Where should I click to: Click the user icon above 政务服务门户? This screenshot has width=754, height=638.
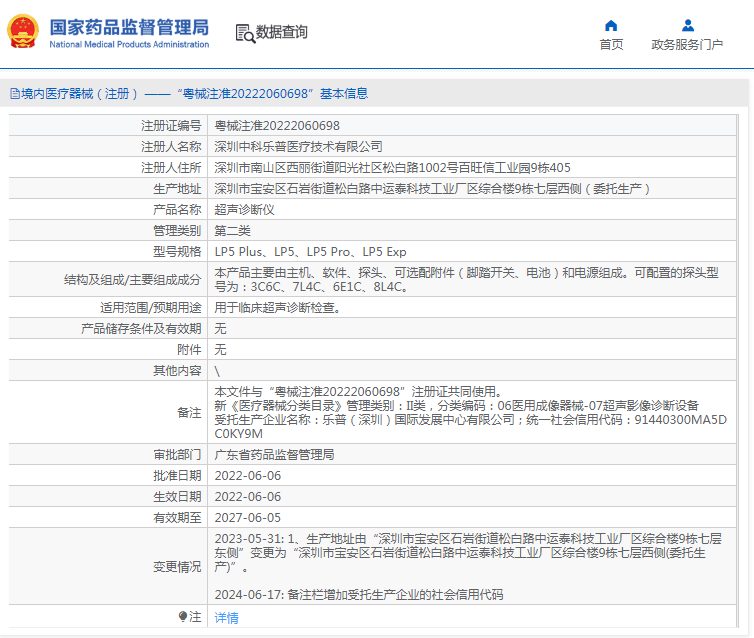688,25
